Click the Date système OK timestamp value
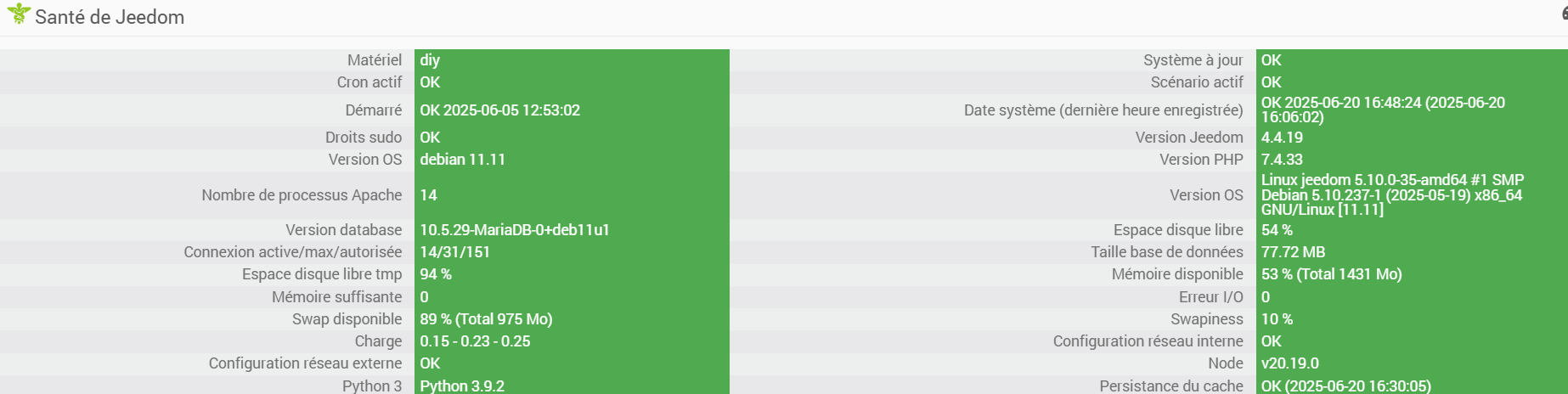 [1382, 110]
